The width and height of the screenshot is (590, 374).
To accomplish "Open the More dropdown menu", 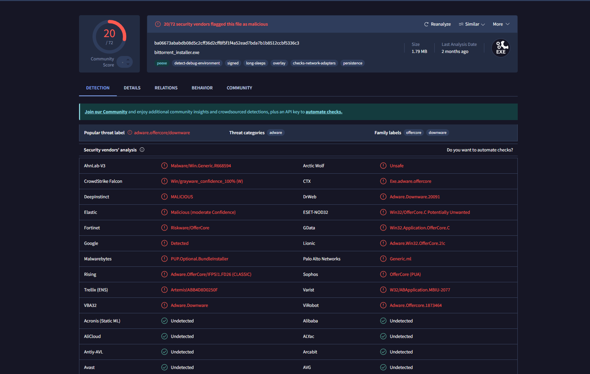I will pos(501,24).
